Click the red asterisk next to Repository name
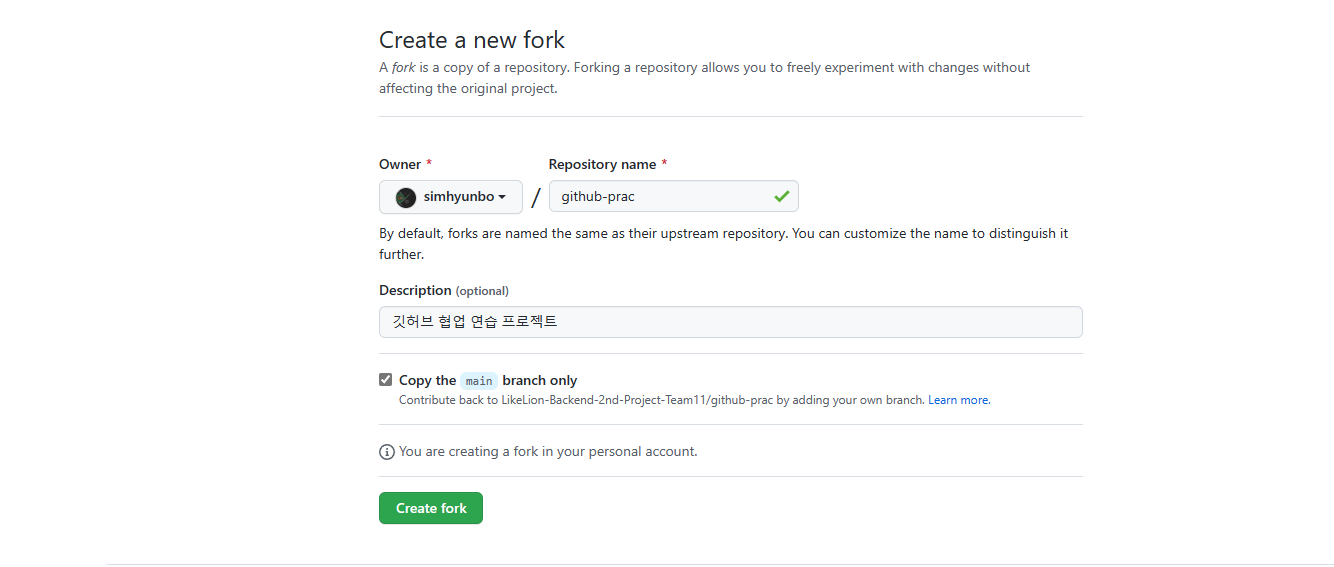Image resolution: width=1334 pixels, height=567 pixels. point(664,164)
